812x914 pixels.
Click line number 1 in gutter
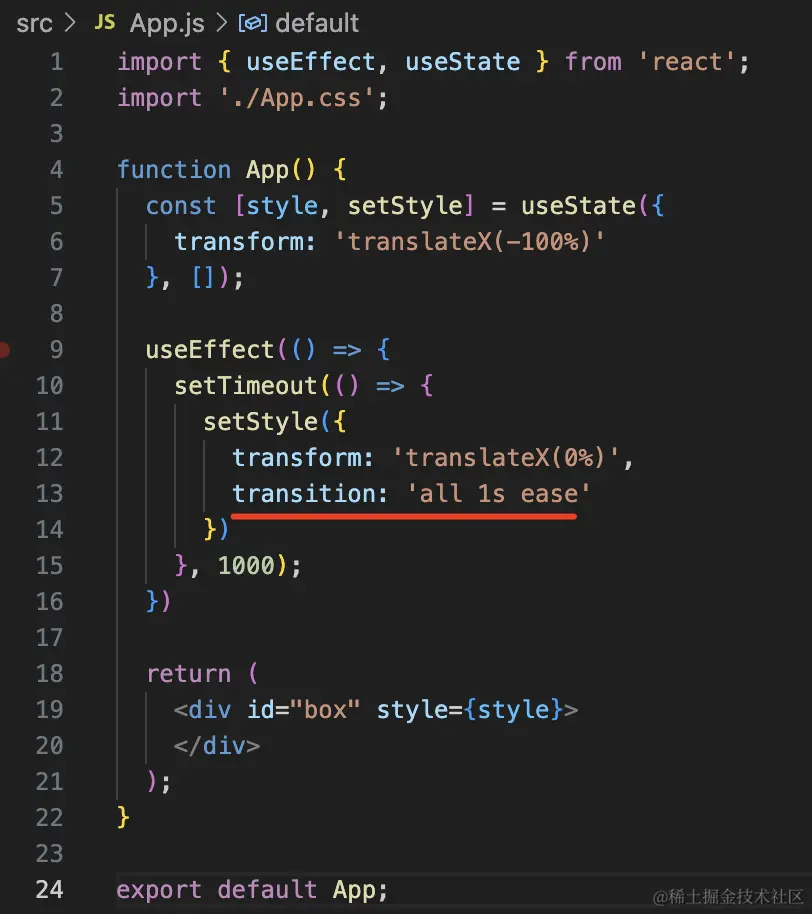[57, 62]
